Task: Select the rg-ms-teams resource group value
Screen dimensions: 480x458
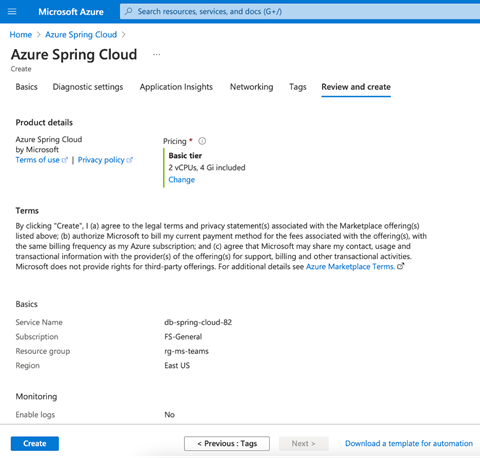Action: click(186, 351)
